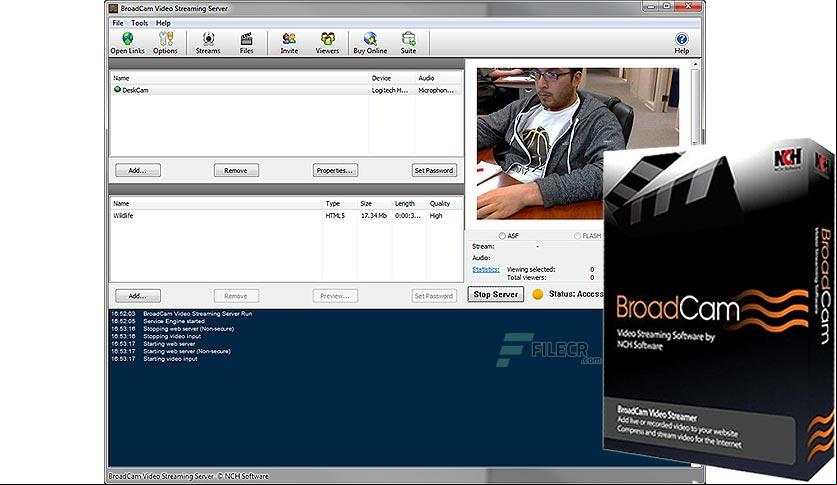837x485 pixels.
Task: Click Add button under files list
Action: pyautogui.click(x=138, y=296)
